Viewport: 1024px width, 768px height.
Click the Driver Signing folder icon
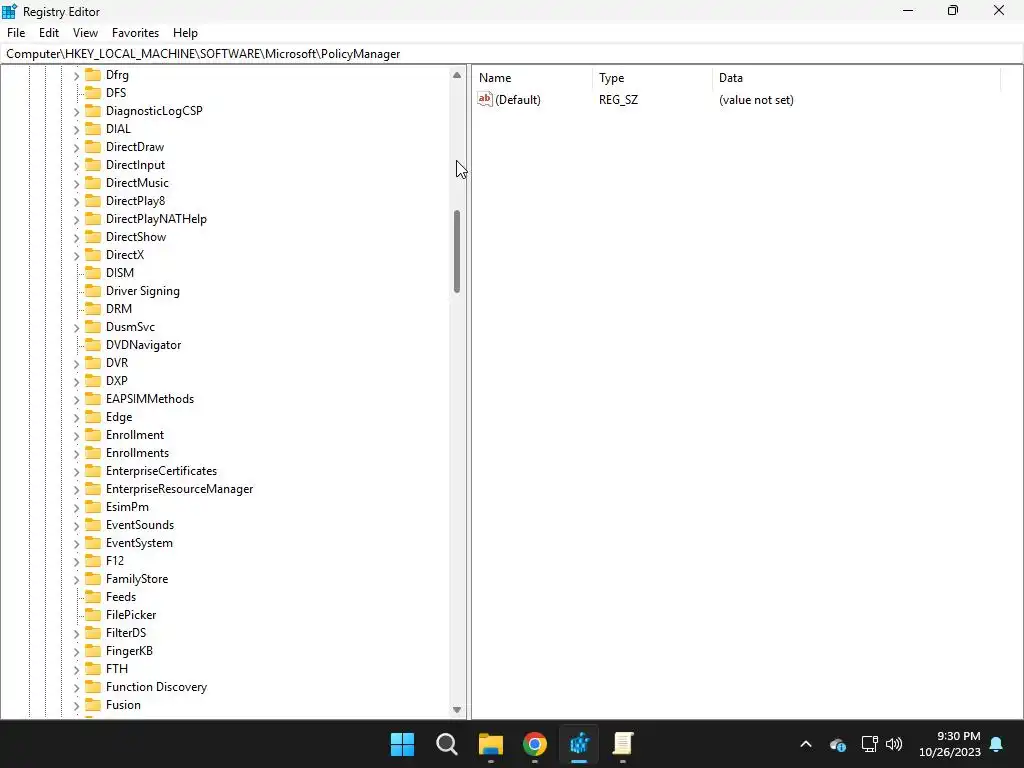click(x=93, y=290)
